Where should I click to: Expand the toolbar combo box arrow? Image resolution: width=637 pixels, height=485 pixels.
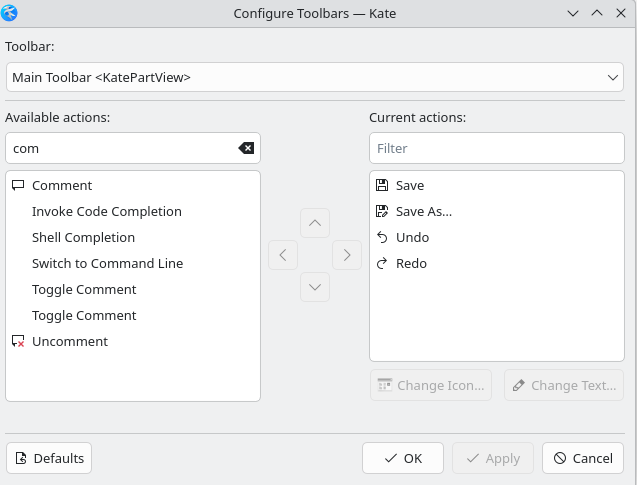coord(613,77)
